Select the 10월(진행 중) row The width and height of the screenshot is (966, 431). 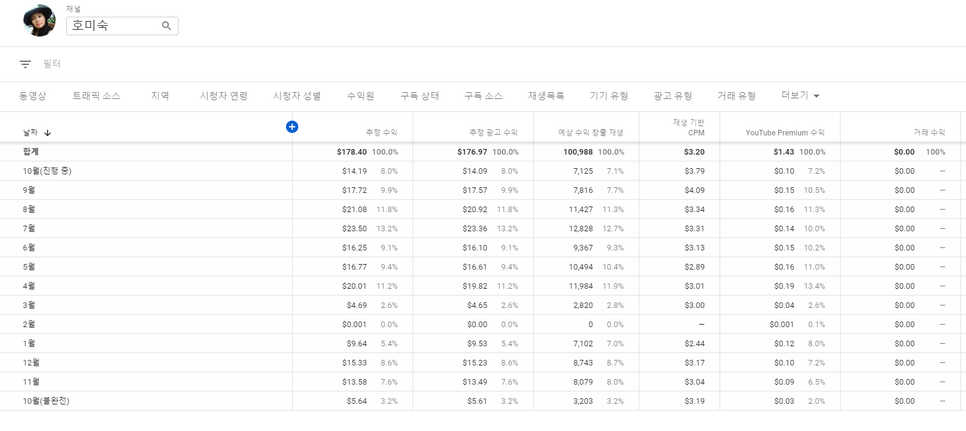47,171
